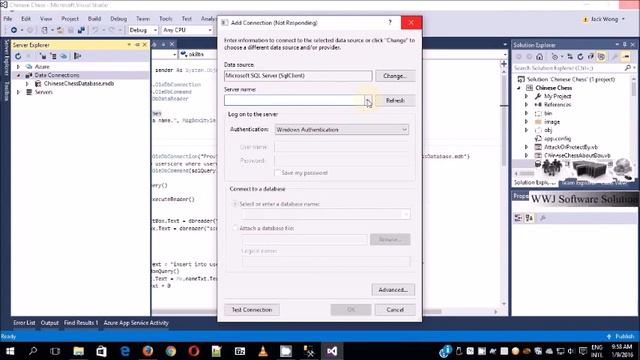Expand the Azure node
640x360 pixels.
(x=18, y=67)
